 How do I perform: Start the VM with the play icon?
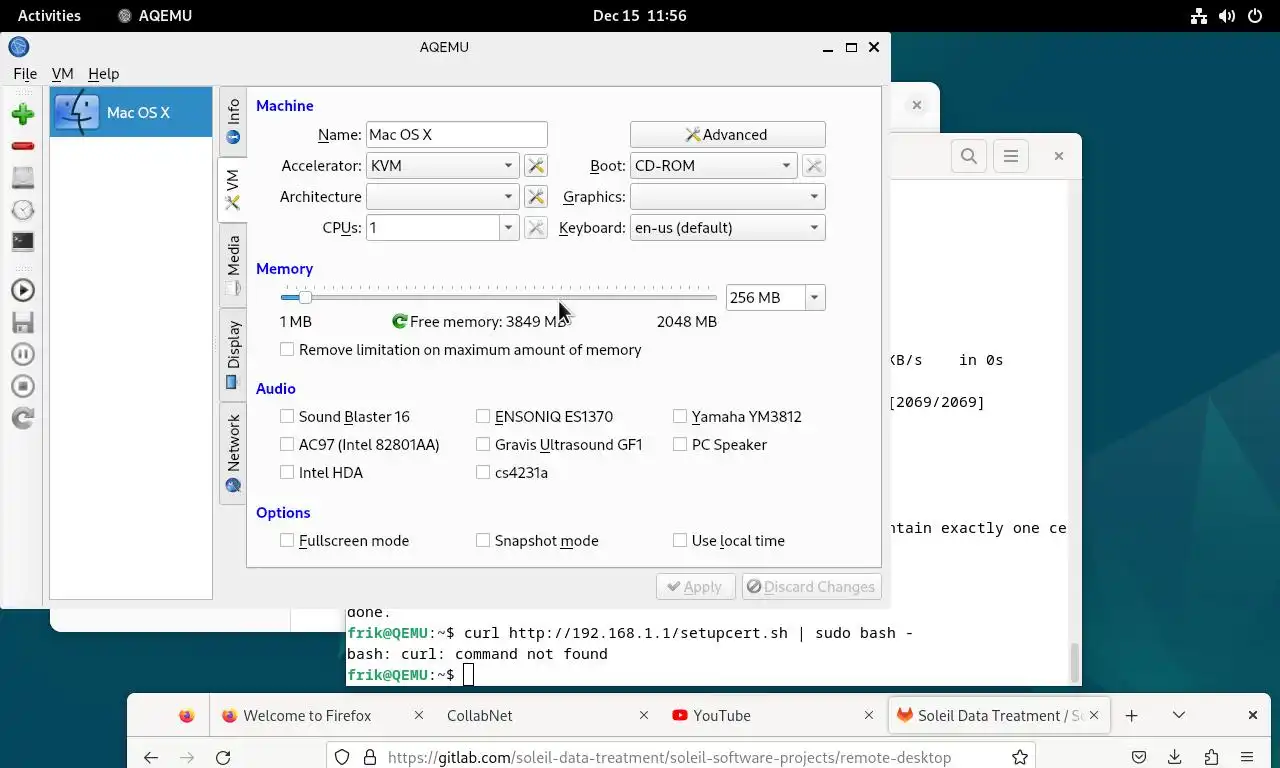22,290
